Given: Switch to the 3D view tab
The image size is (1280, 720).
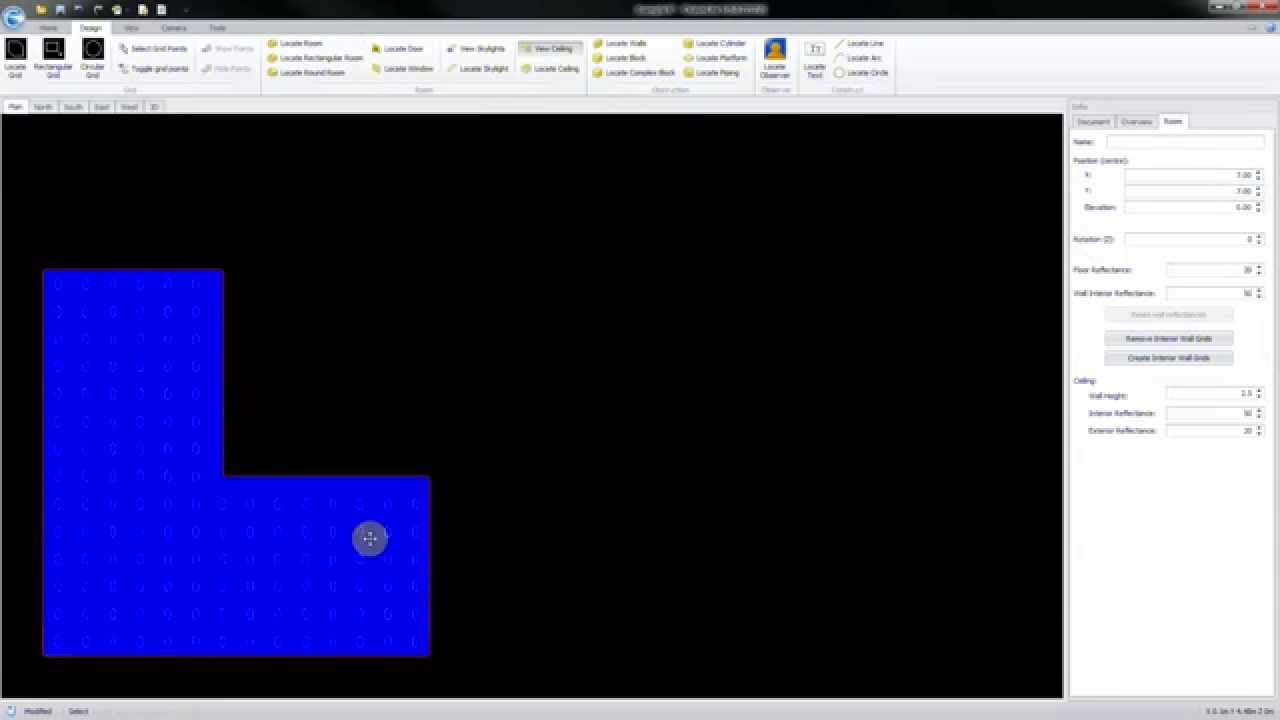Looking at the screenshot, I should click(154, 107).
